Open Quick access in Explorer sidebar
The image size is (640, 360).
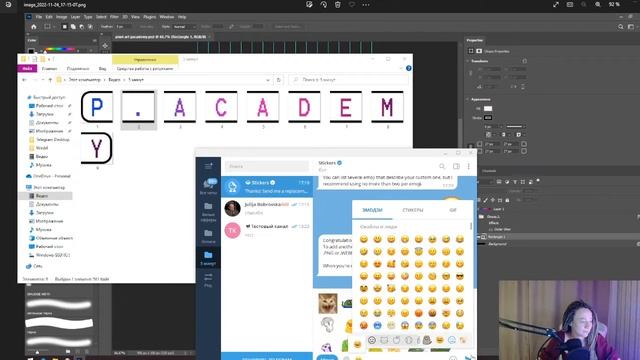tap(46, 97)
